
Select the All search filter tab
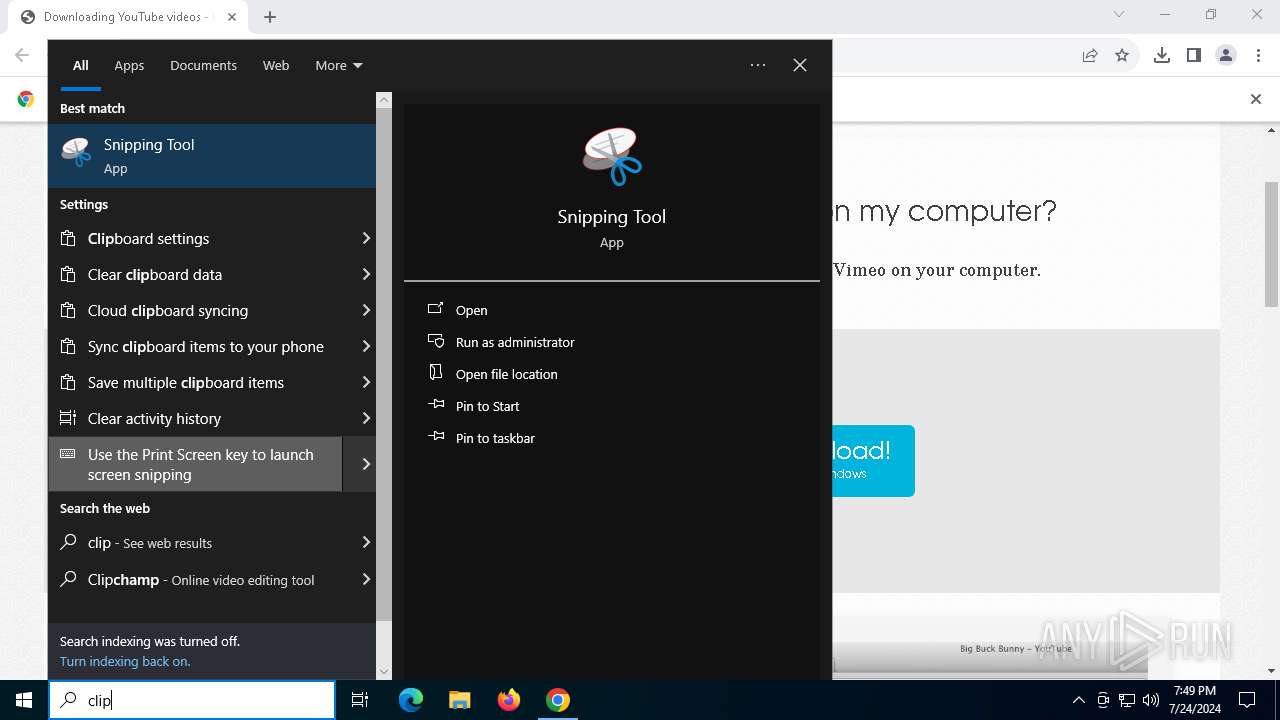tap(81, 65)
